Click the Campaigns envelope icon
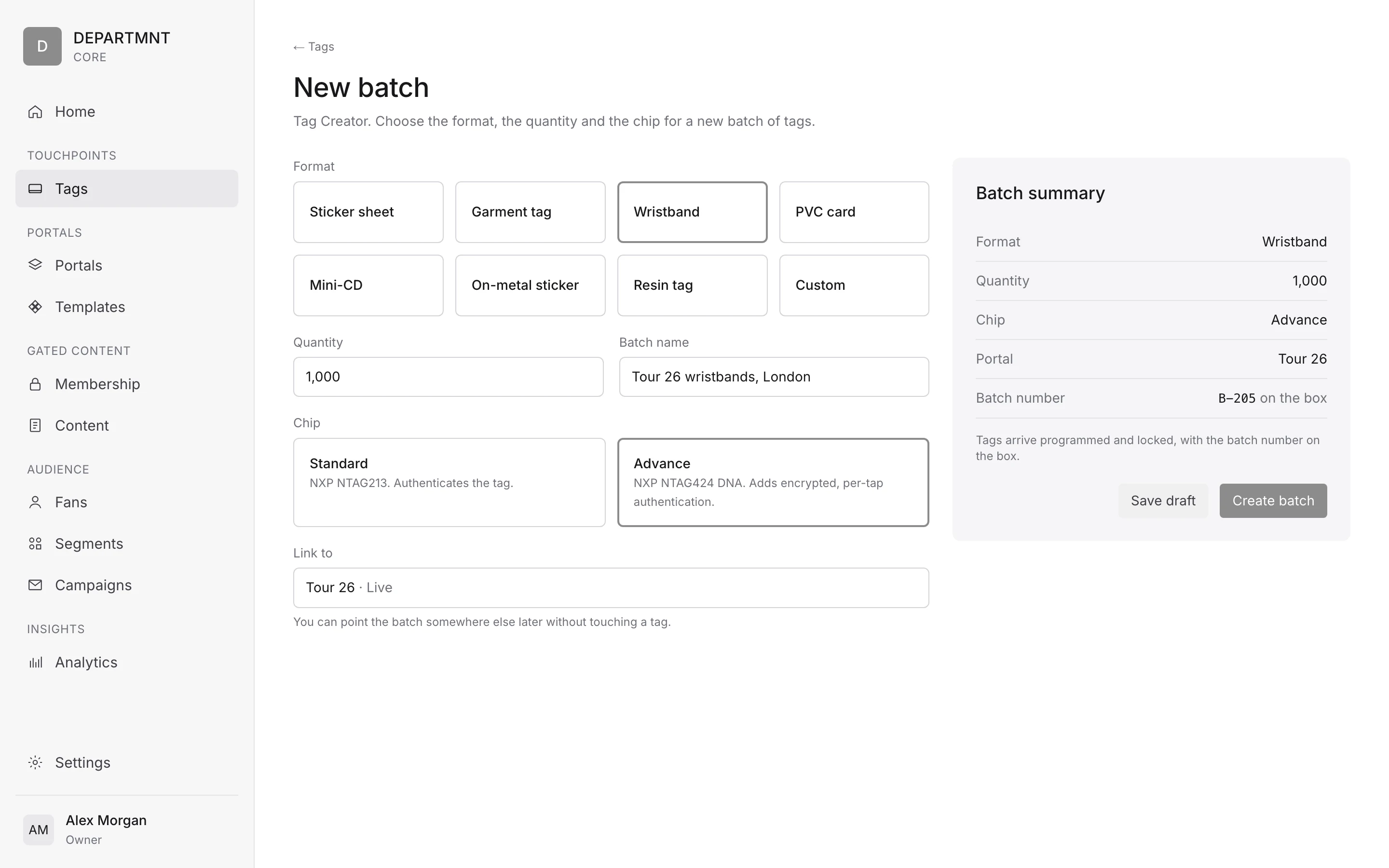1389x868 pixels. click(x=35, y=585)
